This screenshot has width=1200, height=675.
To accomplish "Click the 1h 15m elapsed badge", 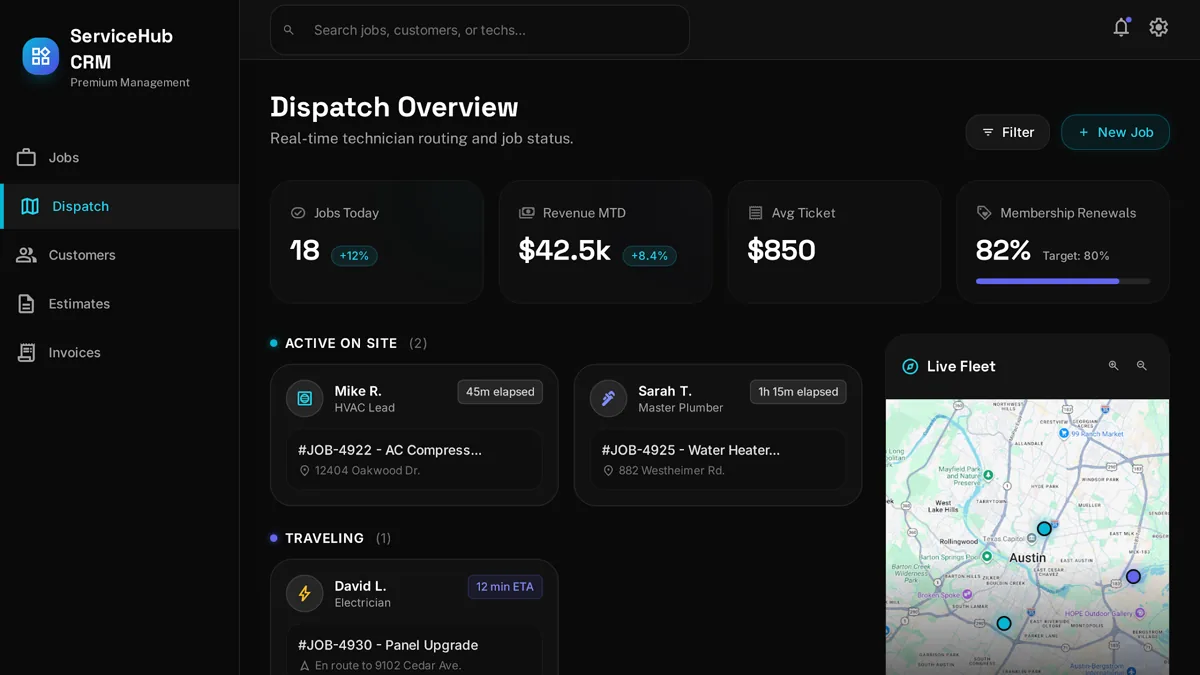I will 798,392.
